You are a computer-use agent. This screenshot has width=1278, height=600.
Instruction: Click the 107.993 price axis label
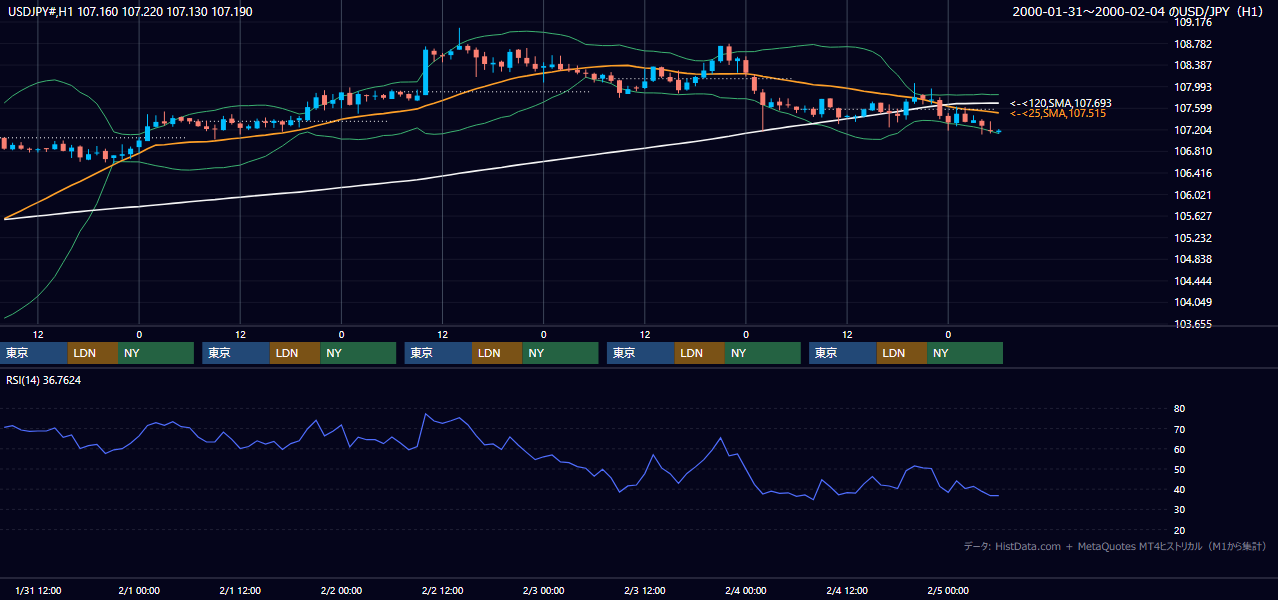coord(1193,87)
